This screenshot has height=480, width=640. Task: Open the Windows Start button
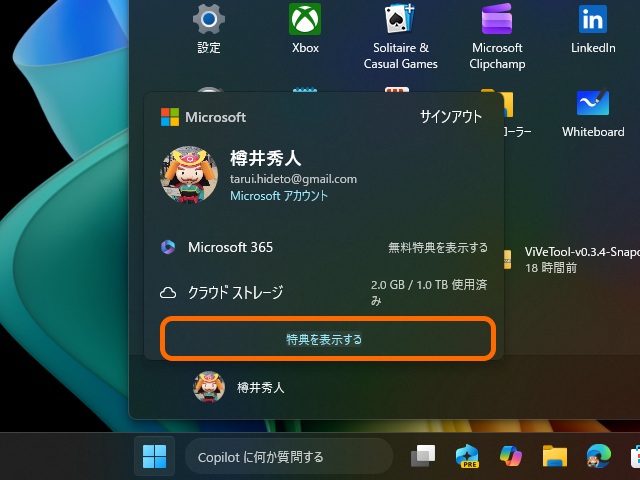pyautogui.click(x=154, y=456)
